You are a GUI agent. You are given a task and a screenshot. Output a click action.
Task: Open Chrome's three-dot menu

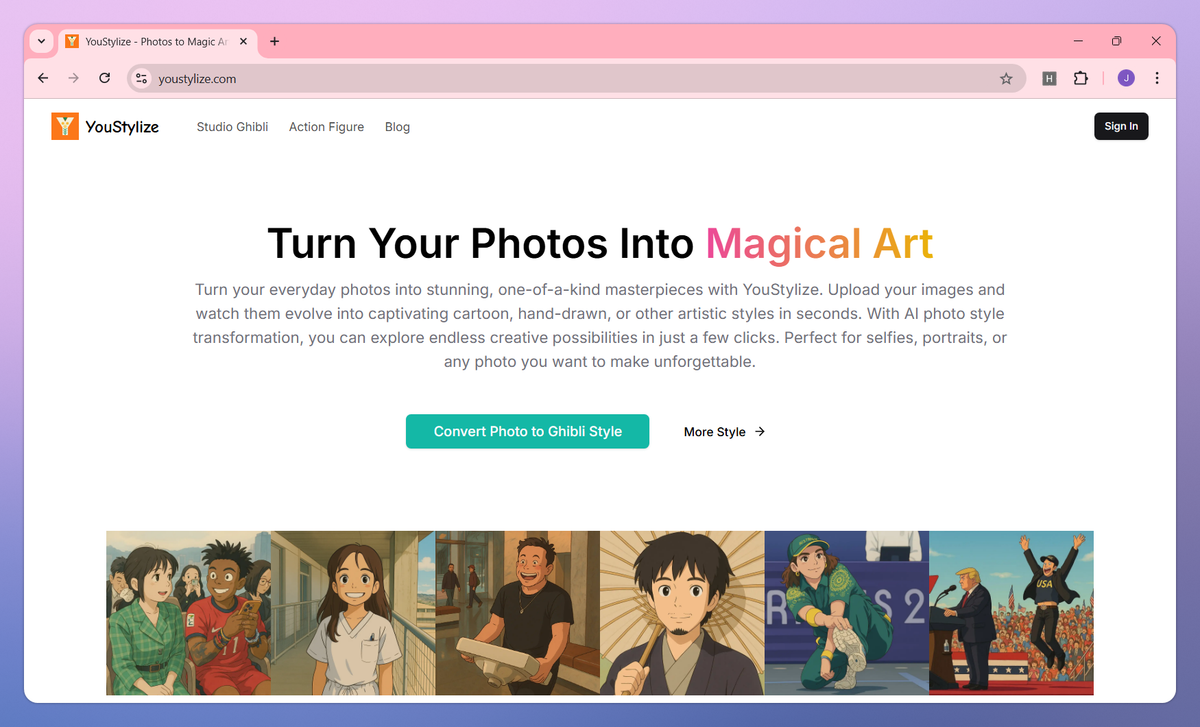tap(1157, 78)
